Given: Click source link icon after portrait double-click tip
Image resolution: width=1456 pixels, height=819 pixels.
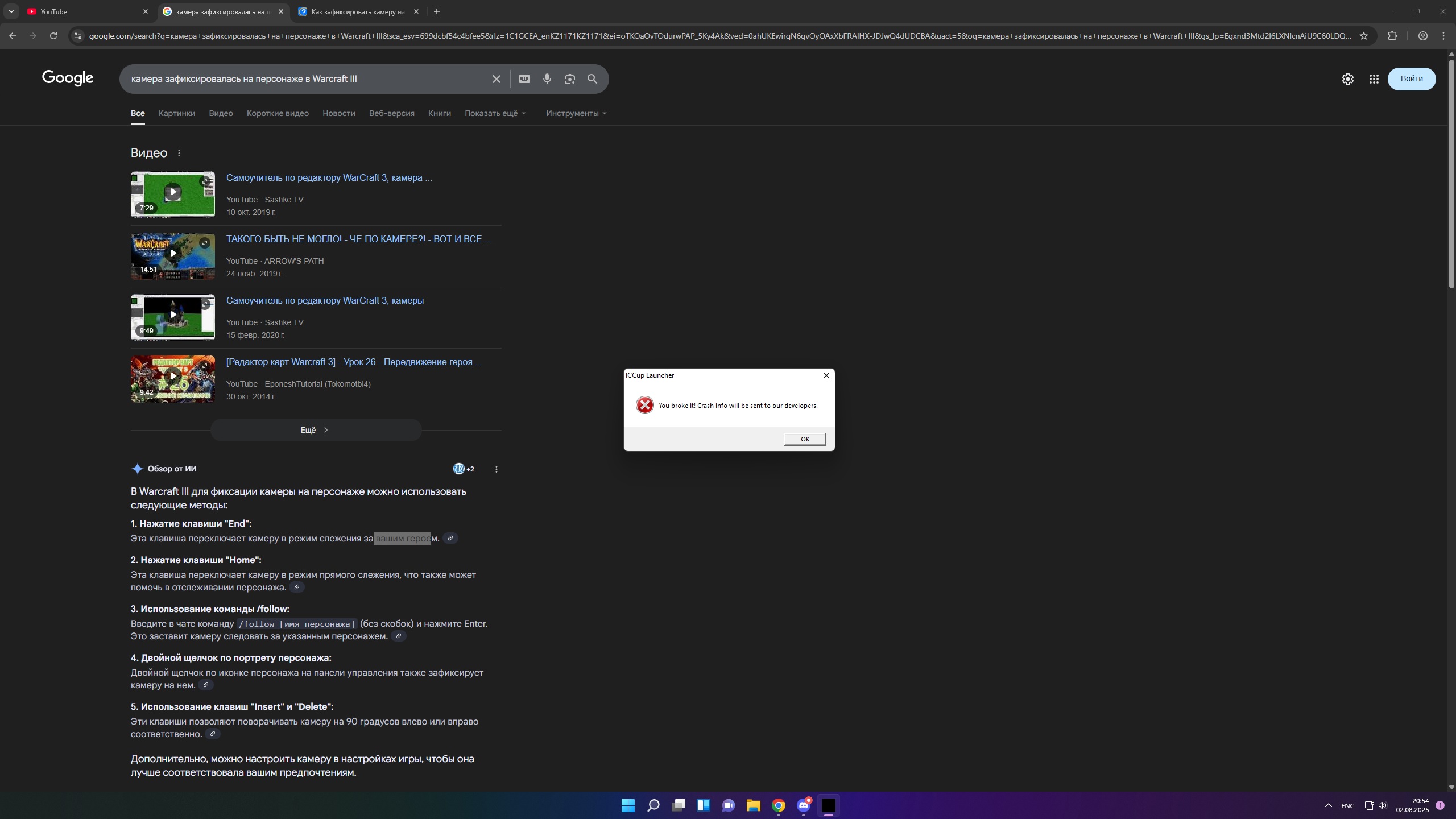Looking at the screenshot, I should [206, 685].
